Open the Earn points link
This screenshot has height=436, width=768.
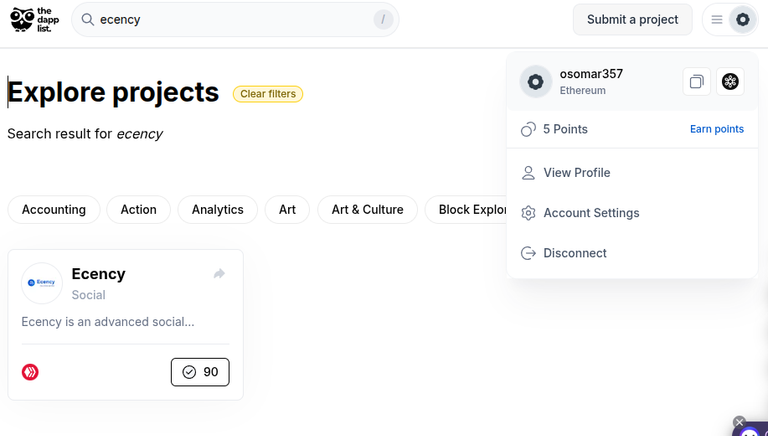(x=717, y=129)
